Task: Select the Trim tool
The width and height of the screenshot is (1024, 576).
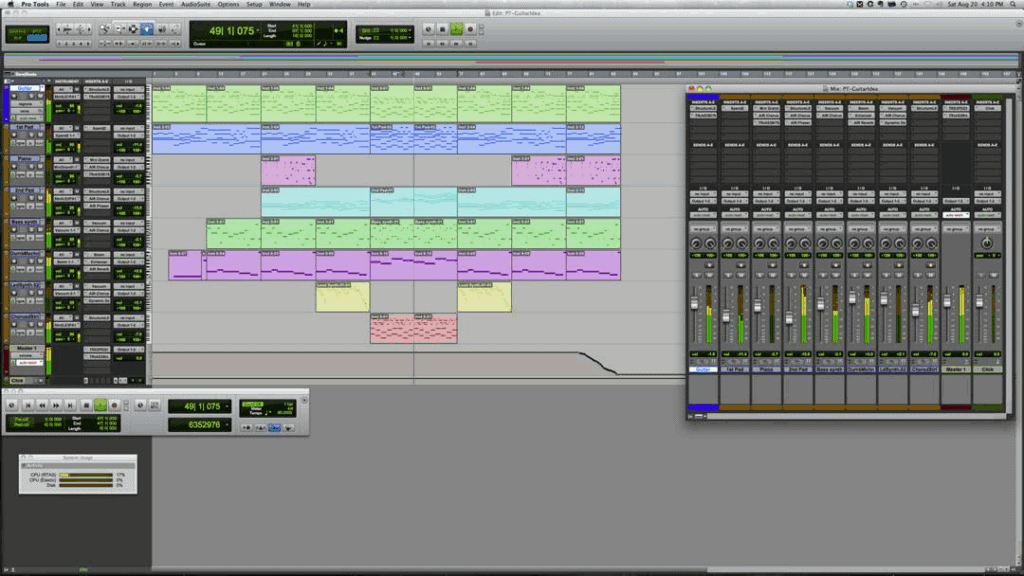Action: tap(121, 28)
